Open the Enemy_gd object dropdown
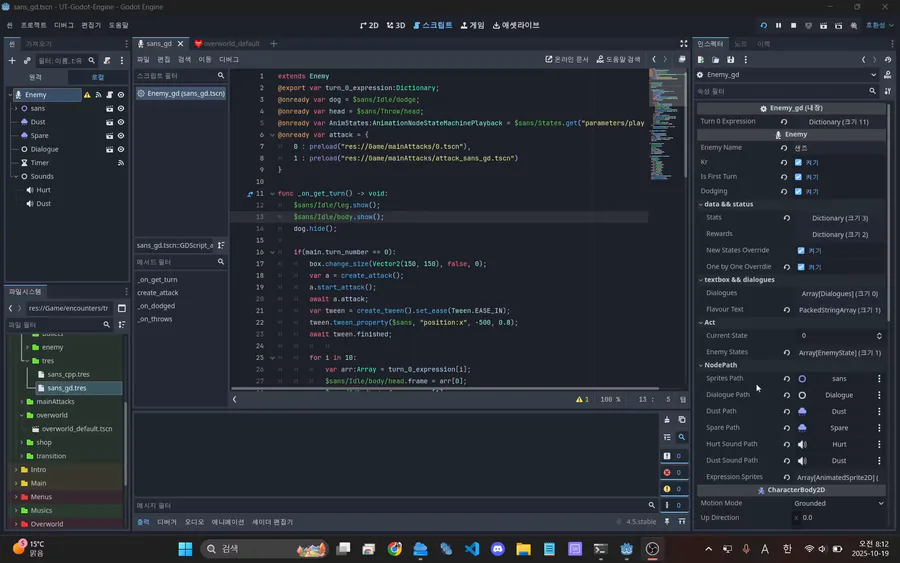 [788, 75]
